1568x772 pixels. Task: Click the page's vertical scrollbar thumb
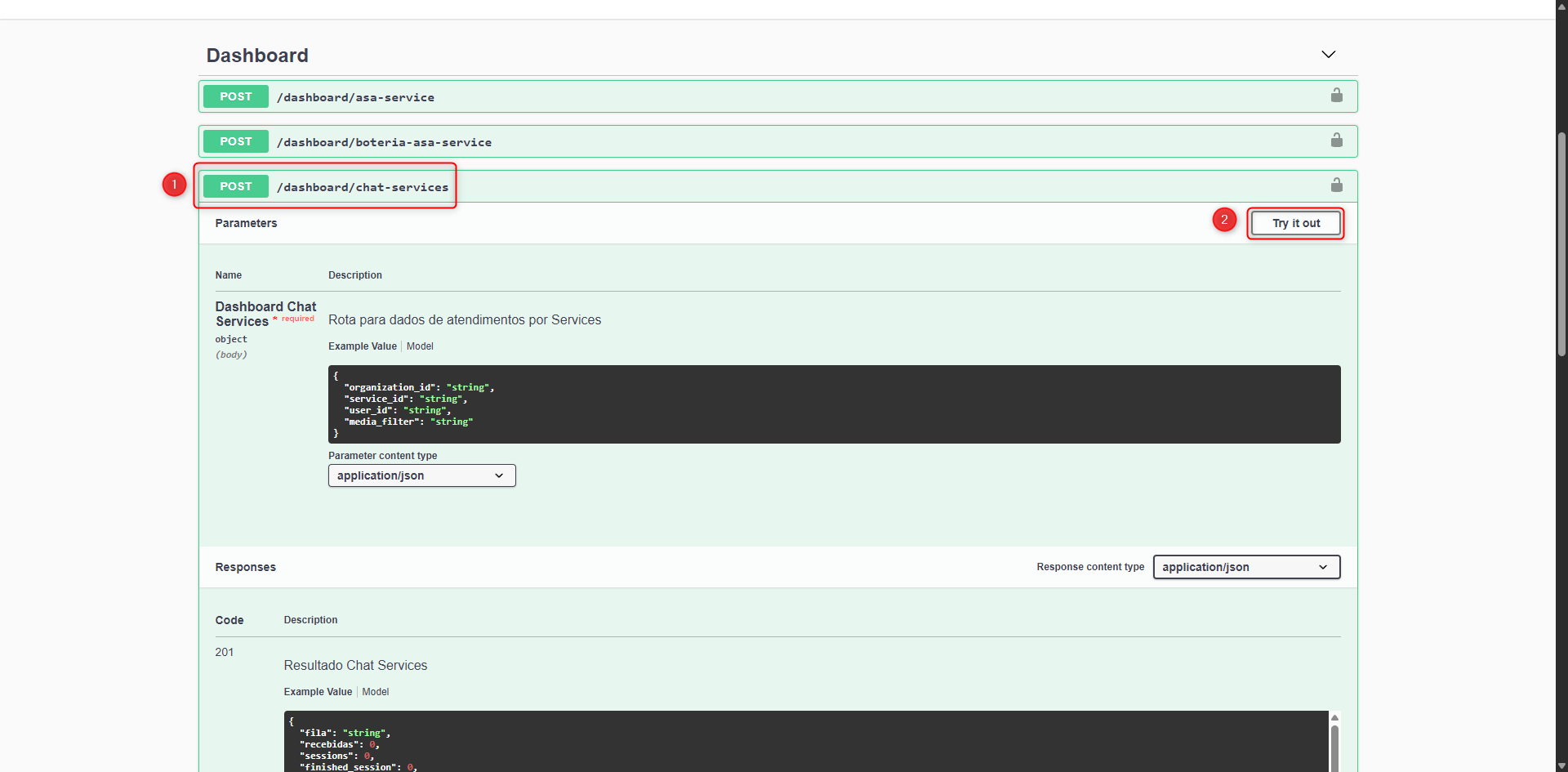[1561, 245]
